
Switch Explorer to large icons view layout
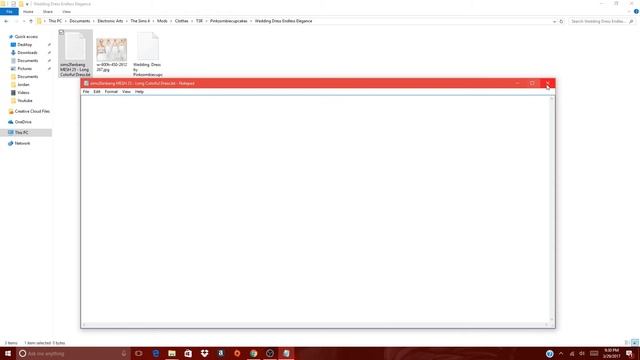(x=635, y=343)
